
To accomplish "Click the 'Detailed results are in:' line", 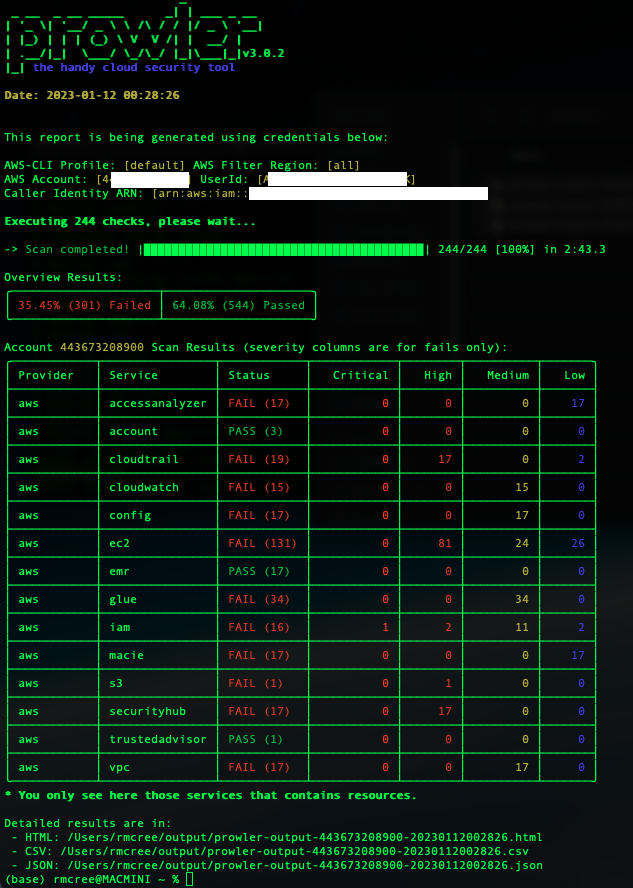I will (88, 823).
